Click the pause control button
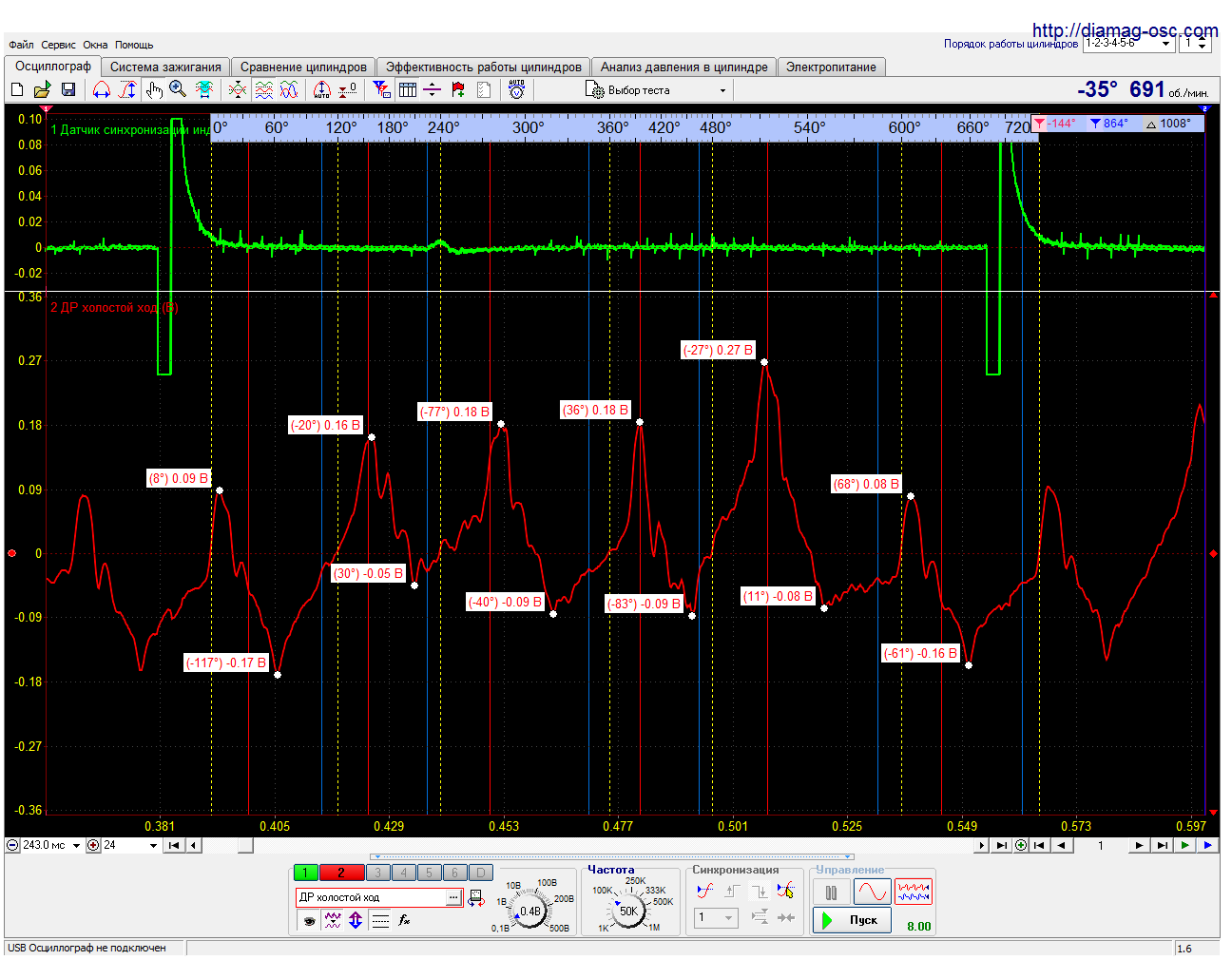Image resolution: width=1232 pixels, height=960 pixels. 831,893
